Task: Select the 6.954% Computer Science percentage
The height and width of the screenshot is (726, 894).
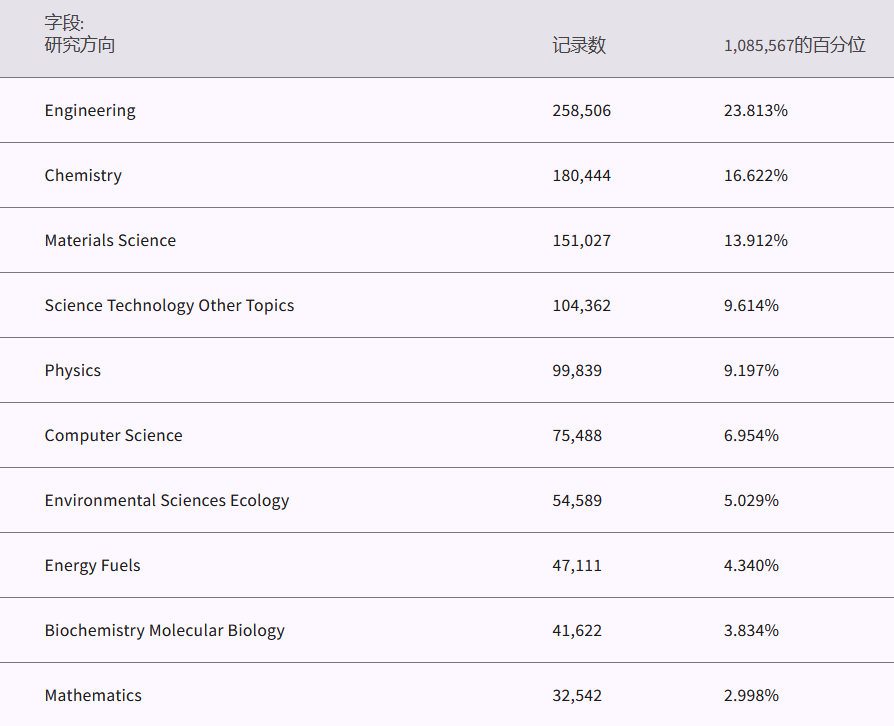Action: [751, 436]
